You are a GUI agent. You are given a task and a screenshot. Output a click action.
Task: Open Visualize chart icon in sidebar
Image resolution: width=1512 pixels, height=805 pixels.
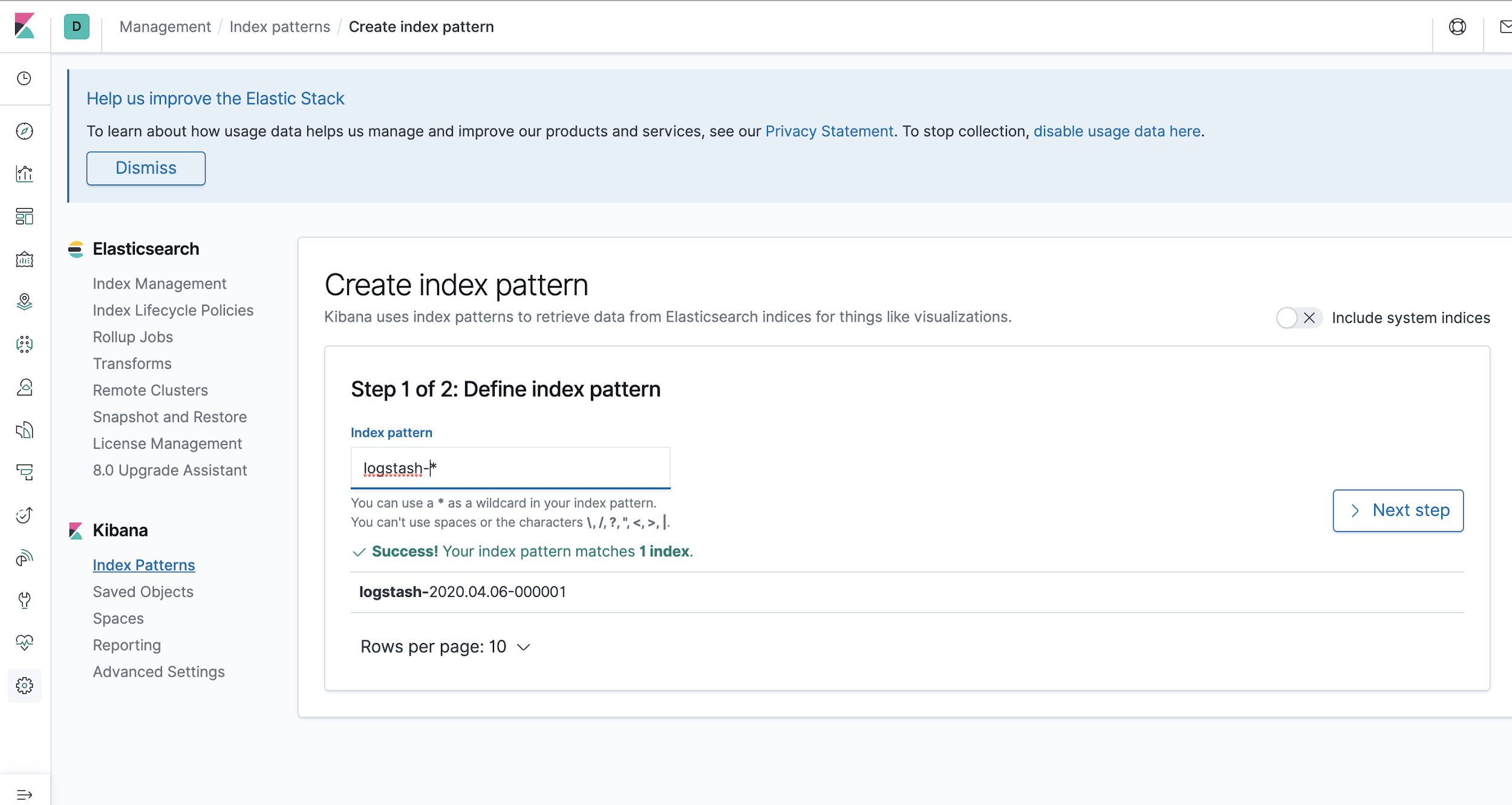[x=24, y=174]
